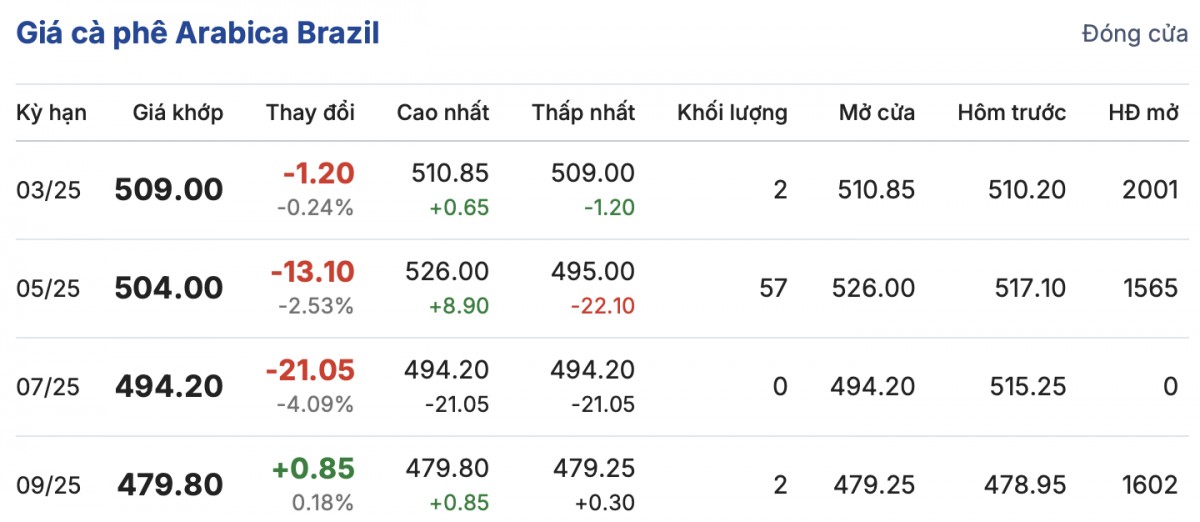Click the HĐ mở column header
The height and width of the screenshot is (522, 1200).
[x=1143, y=113]
